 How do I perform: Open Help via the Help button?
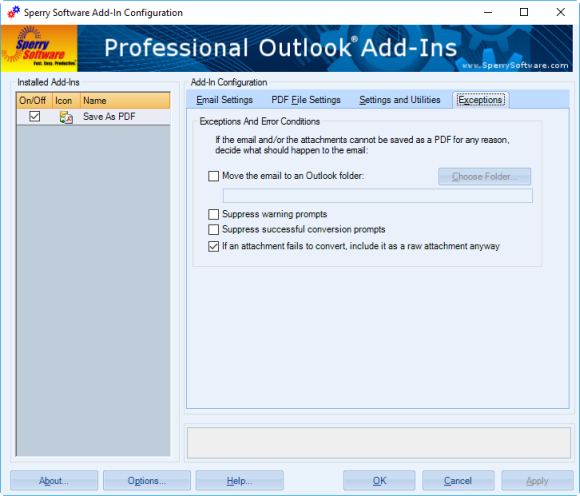point(239,480)
